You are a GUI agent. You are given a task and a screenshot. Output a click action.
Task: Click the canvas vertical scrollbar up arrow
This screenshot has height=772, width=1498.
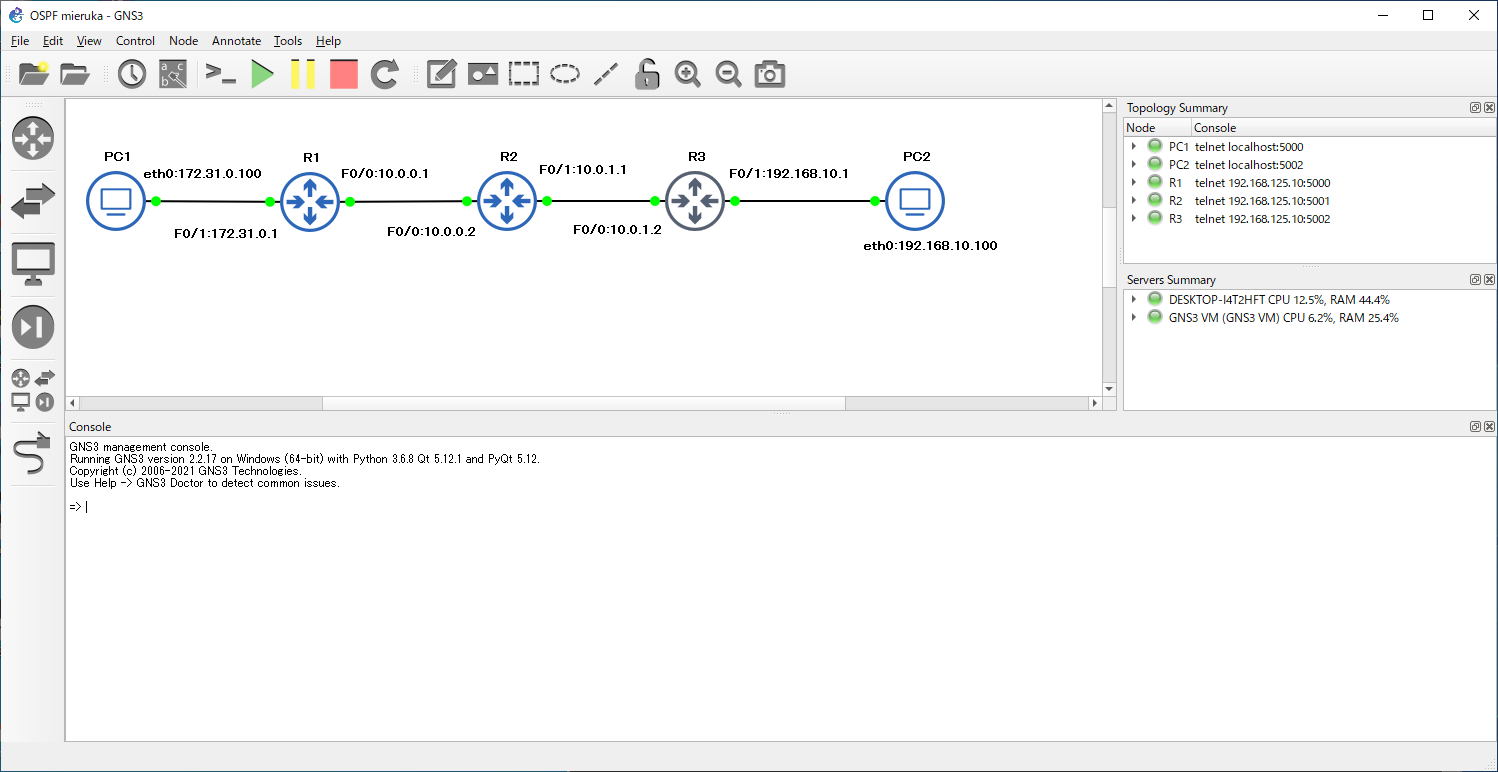[x=1108, y=105]
